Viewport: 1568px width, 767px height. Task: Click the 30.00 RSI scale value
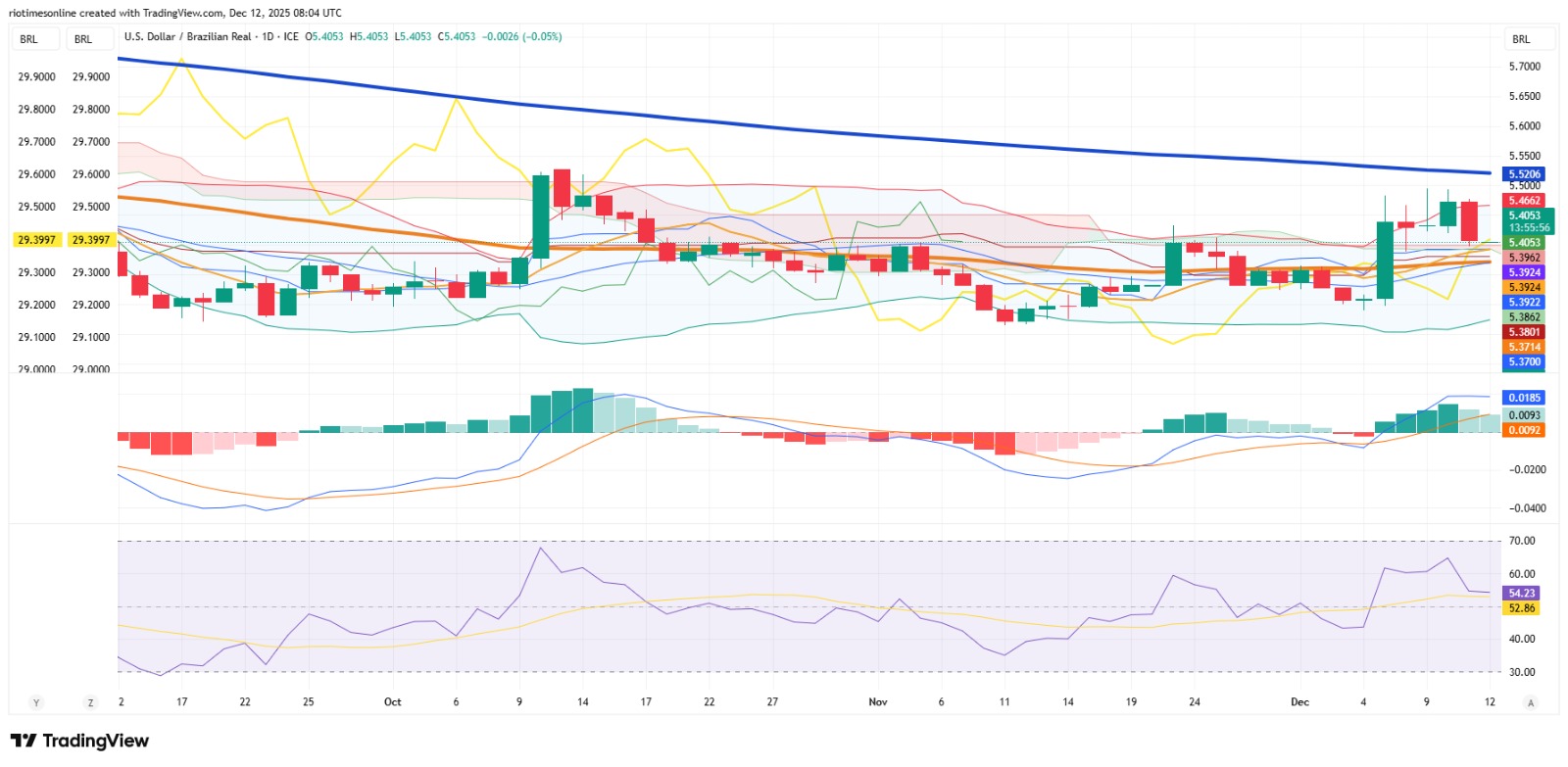[1522, 672]
